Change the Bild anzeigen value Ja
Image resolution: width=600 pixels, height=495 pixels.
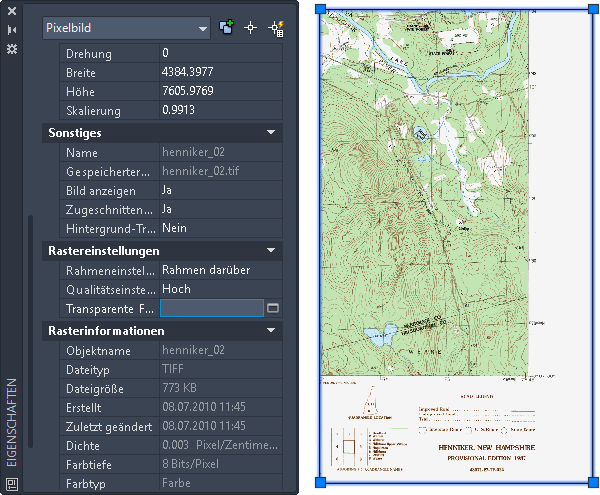point(221,190)
